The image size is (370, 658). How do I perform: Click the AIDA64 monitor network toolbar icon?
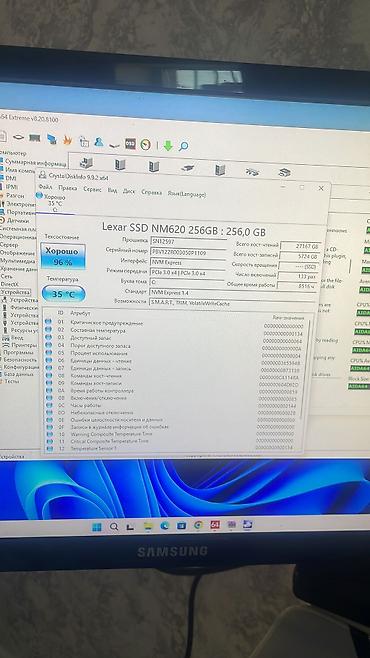52,139
